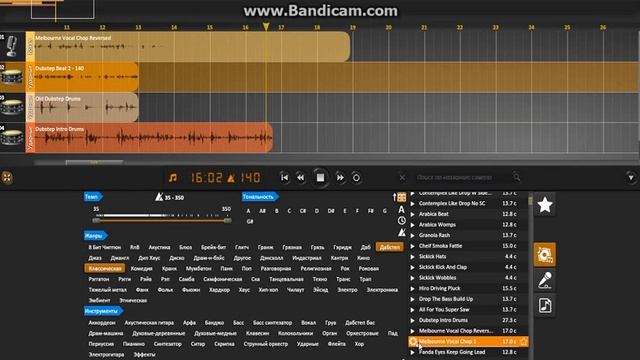Click the microphone icon of track 1
Screen dimensions: 640x360
click(x=12, y=46)
